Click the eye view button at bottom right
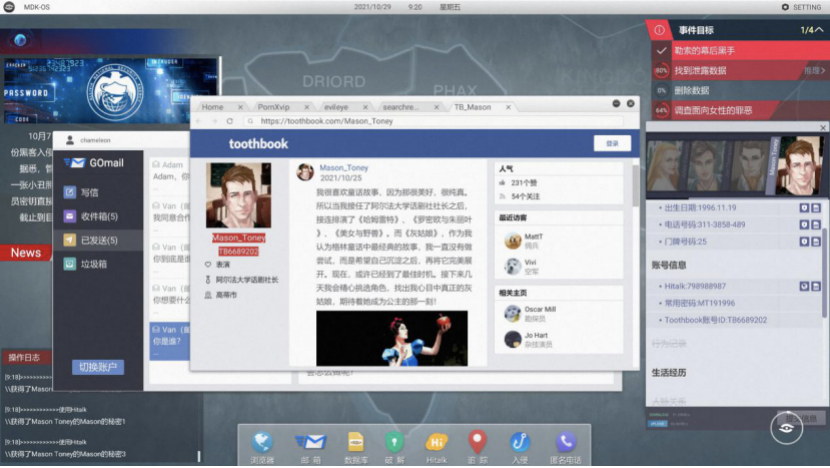The image size is (830, 468). pyautogui.click(x=787, y=428)
